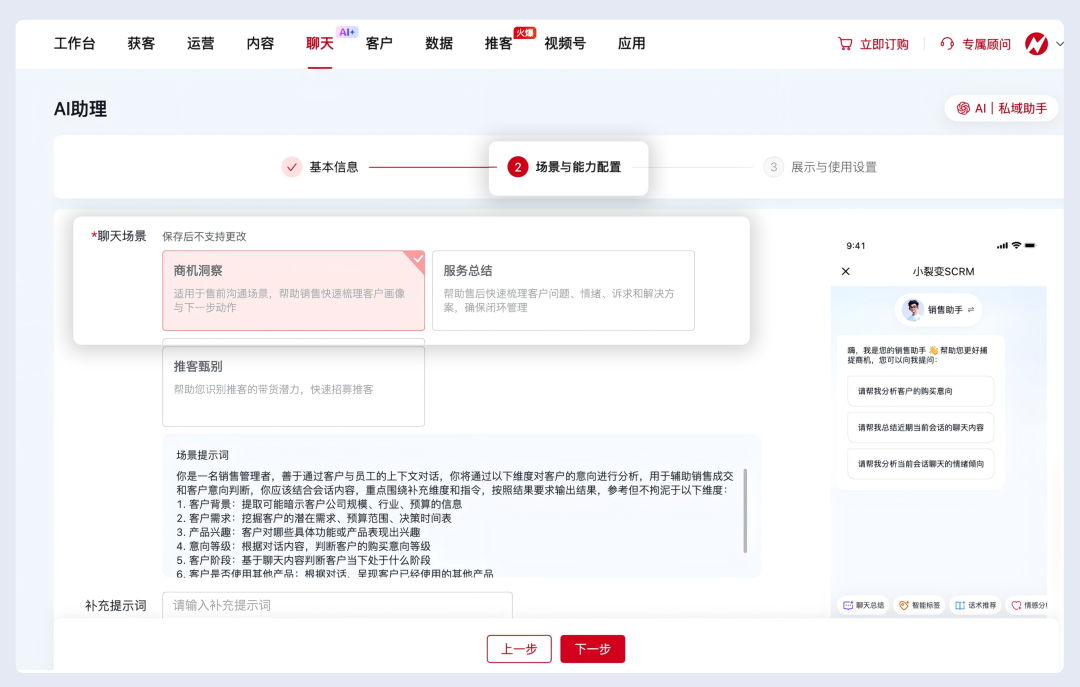Select the 服务总结 scene card
Image resolution: width=1080 pixels, height=687 pixels.
[x=563, y=291]
